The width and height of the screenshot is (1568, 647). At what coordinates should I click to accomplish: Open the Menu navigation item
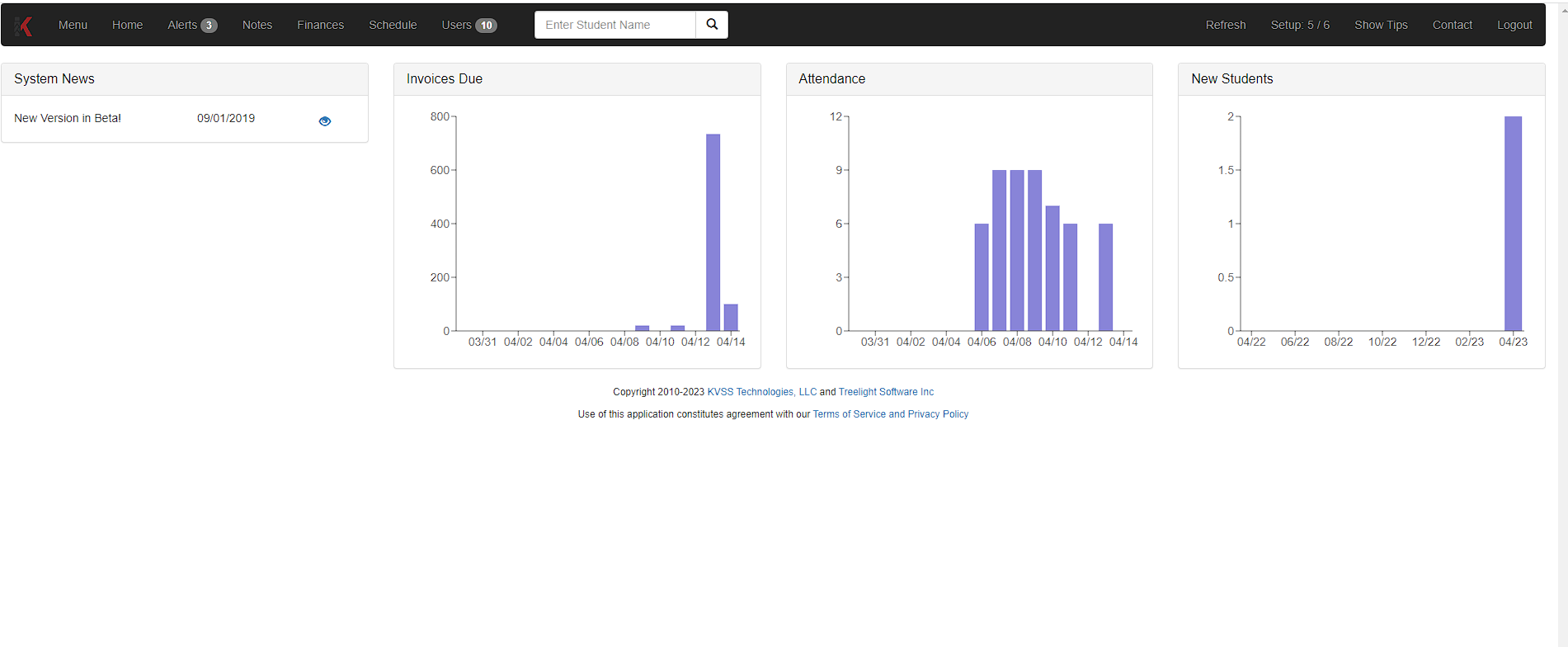(73, 25)
